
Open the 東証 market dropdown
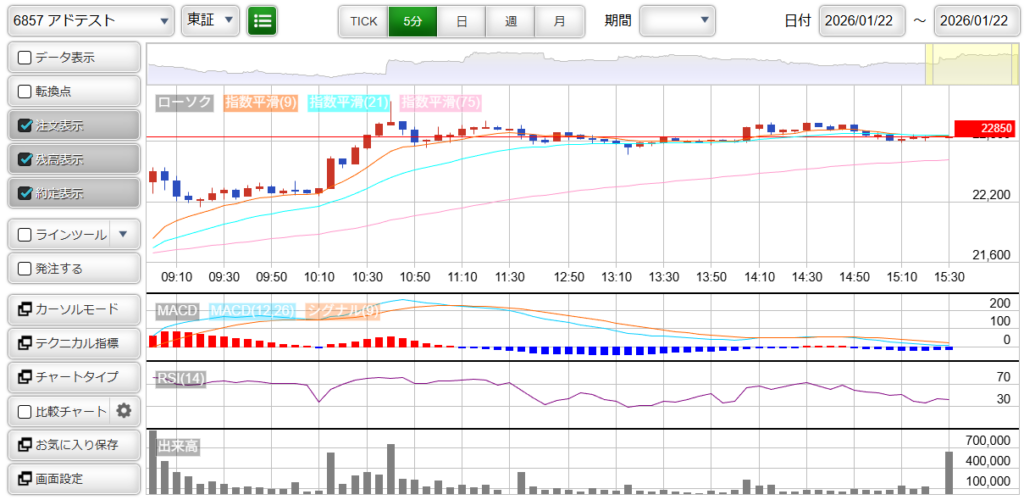[x=211, y=20]
